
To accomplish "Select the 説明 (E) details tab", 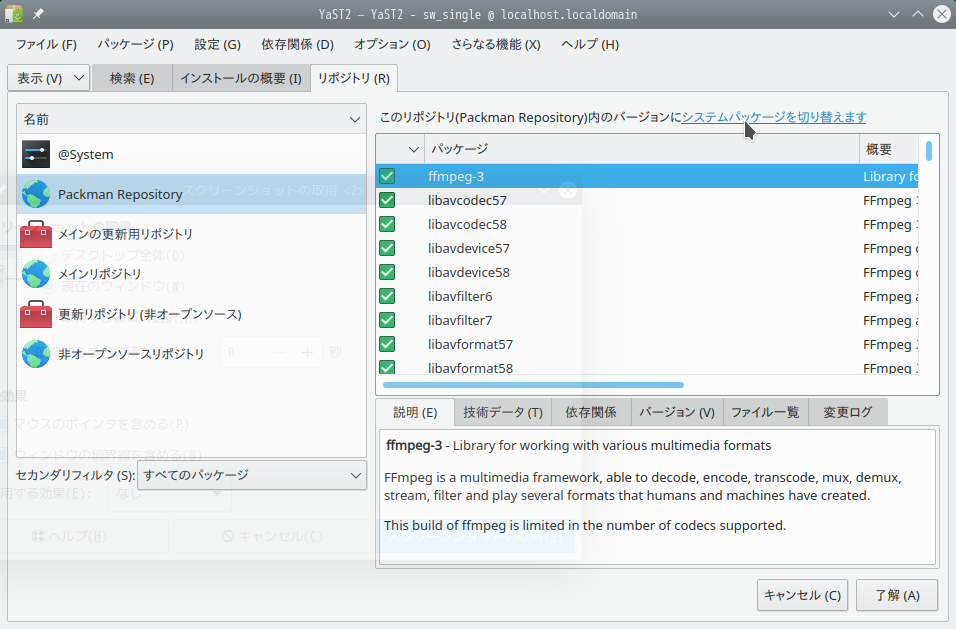I will click(415, 413).
